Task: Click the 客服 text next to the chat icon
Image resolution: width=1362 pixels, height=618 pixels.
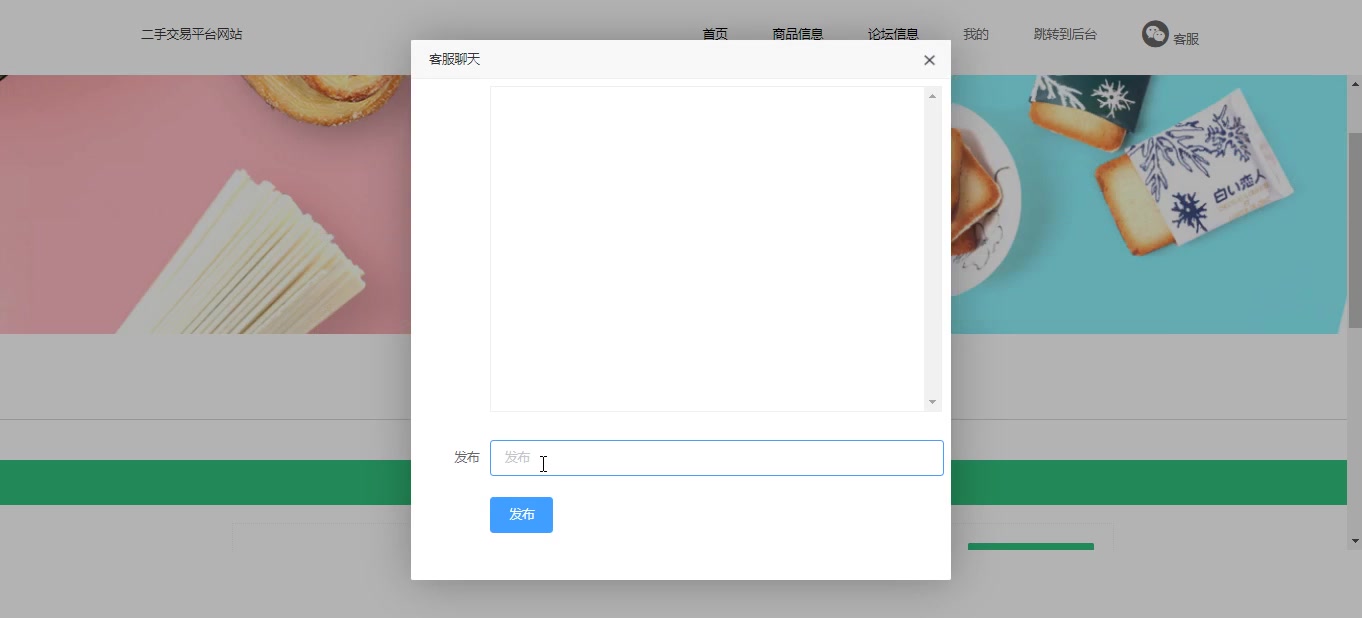Action: 1186,36
